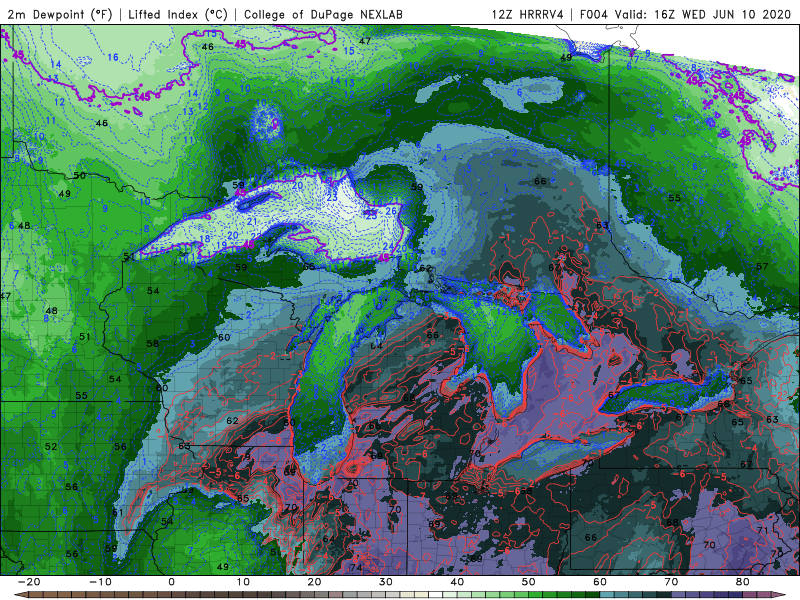The width and height of the screenshot is (800, 600).
Task: Click the '30' colorbar scale label
Action: click(386, 582)
